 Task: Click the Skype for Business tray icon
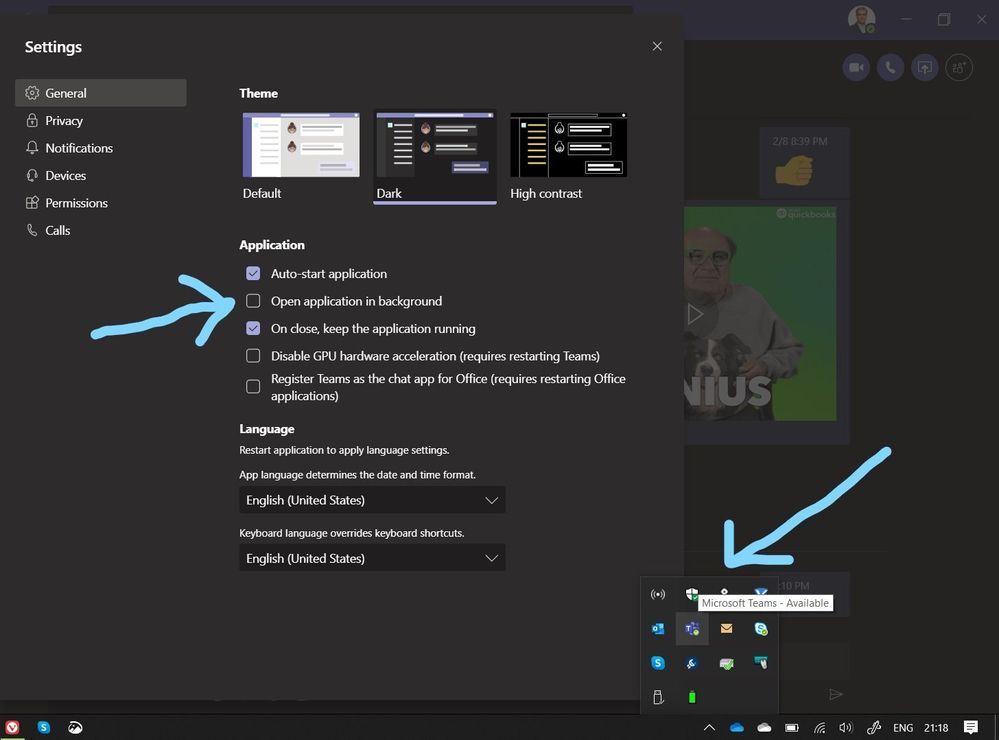(761, 629)
